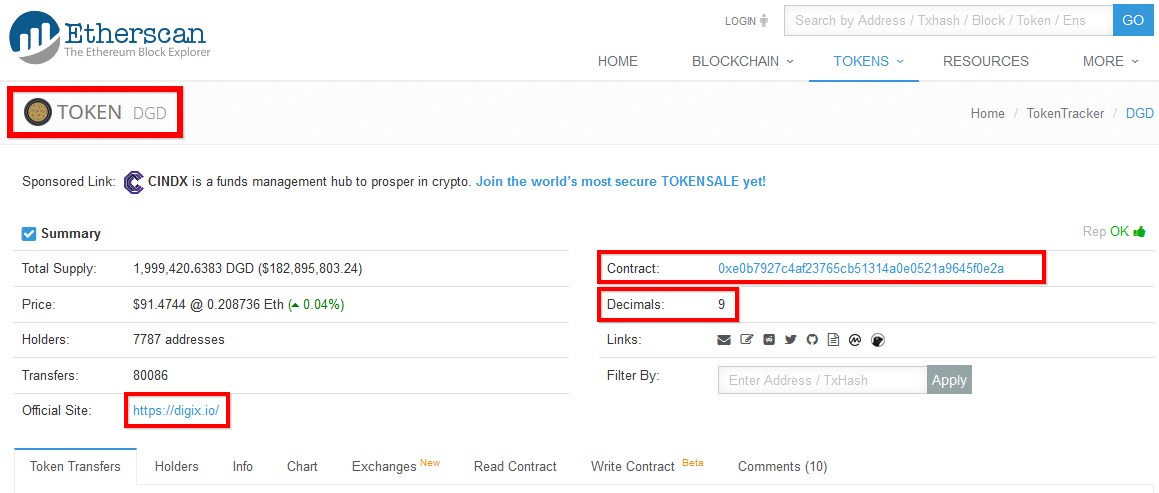Click the CINDX sponsor logo
This screenshot has height=493, width=1159.
point(133,181)
